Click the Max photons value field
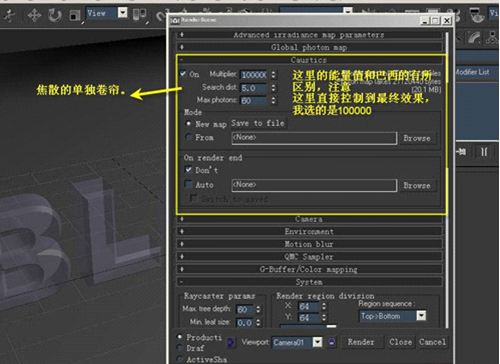Viewport: 500px width, 364px height. [253, 100]
